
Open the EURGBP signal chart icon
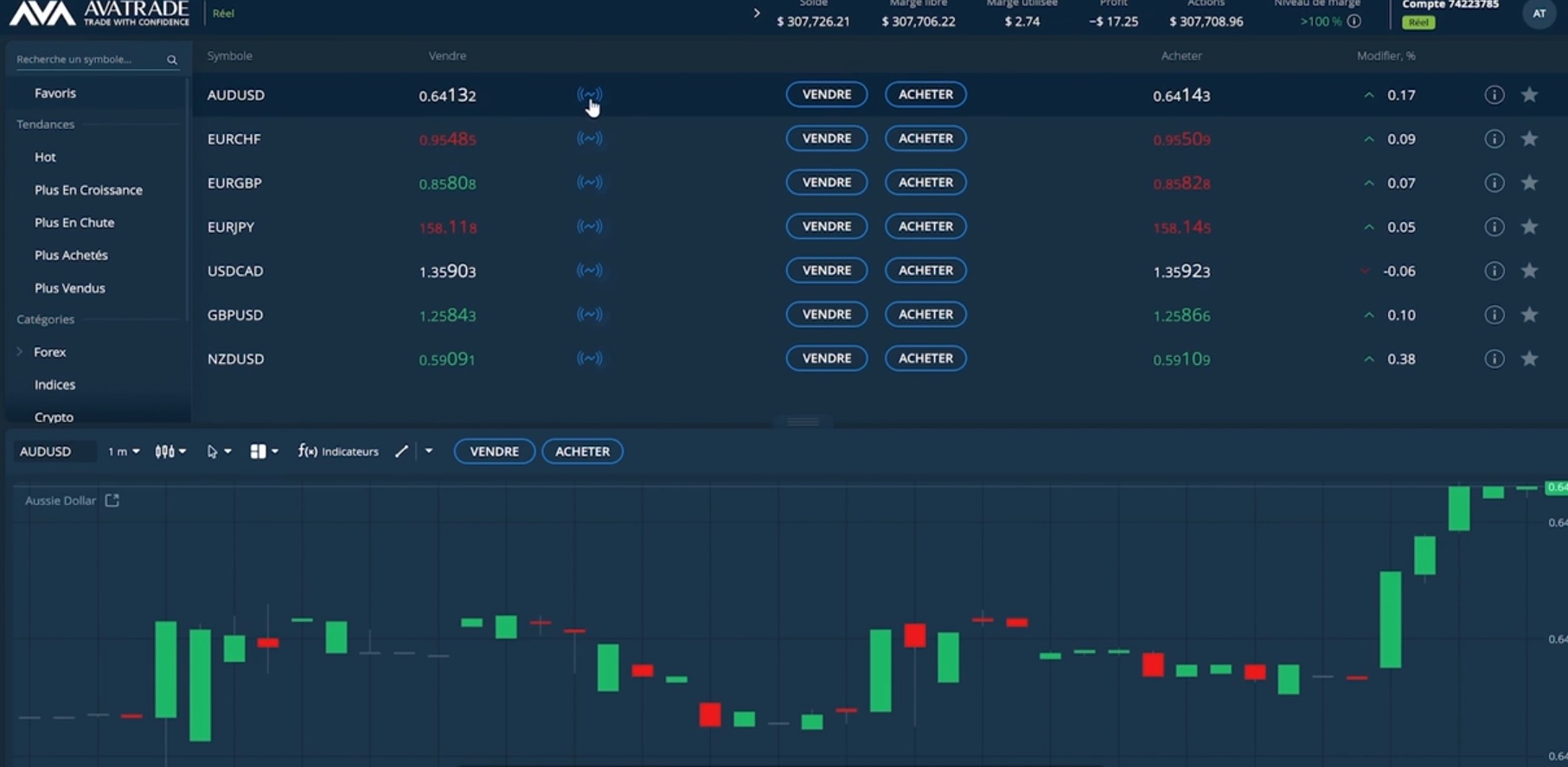(590, 182)
